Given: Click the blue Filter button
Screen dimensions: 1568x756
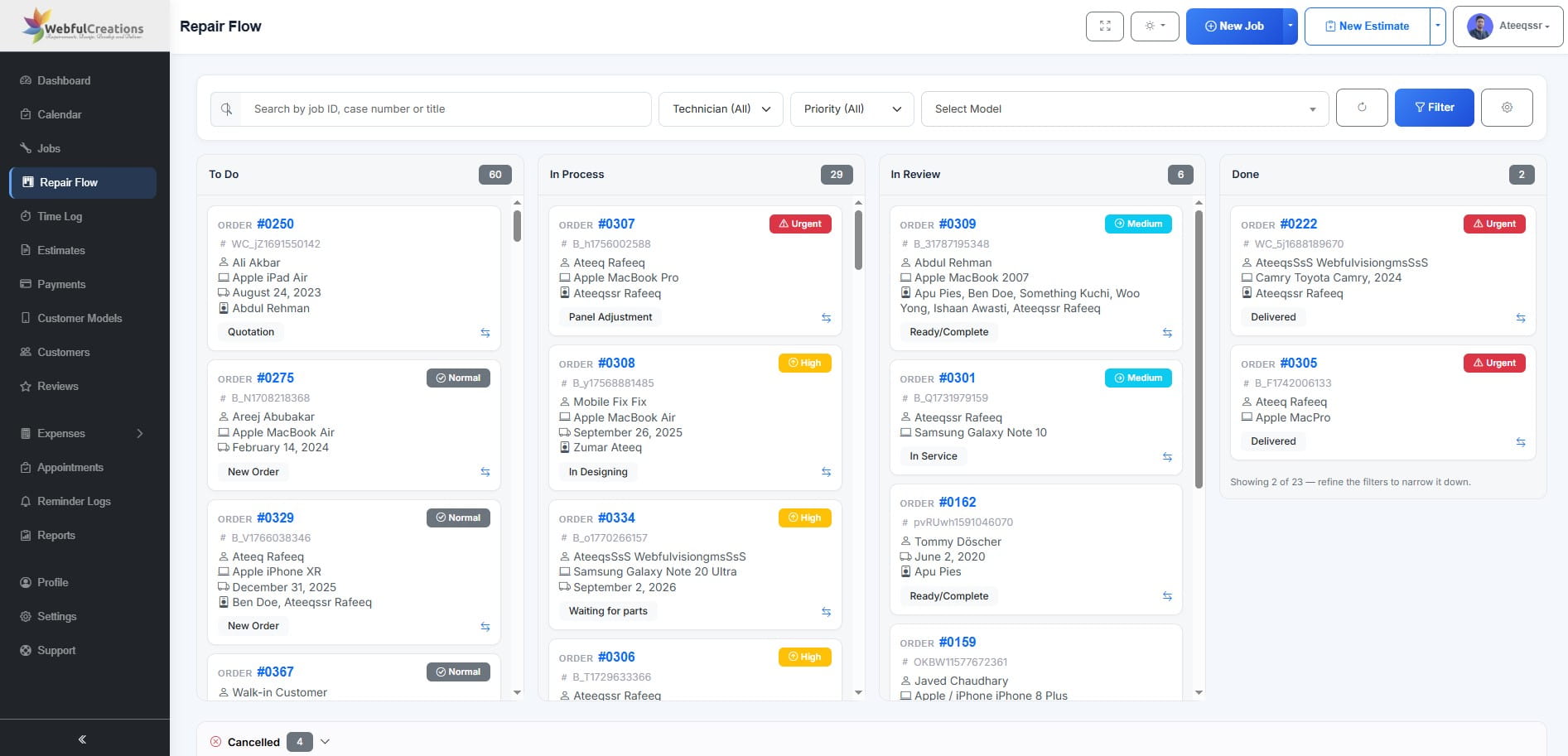Looking at the screenshot, I should click(x=1434, y=108).
